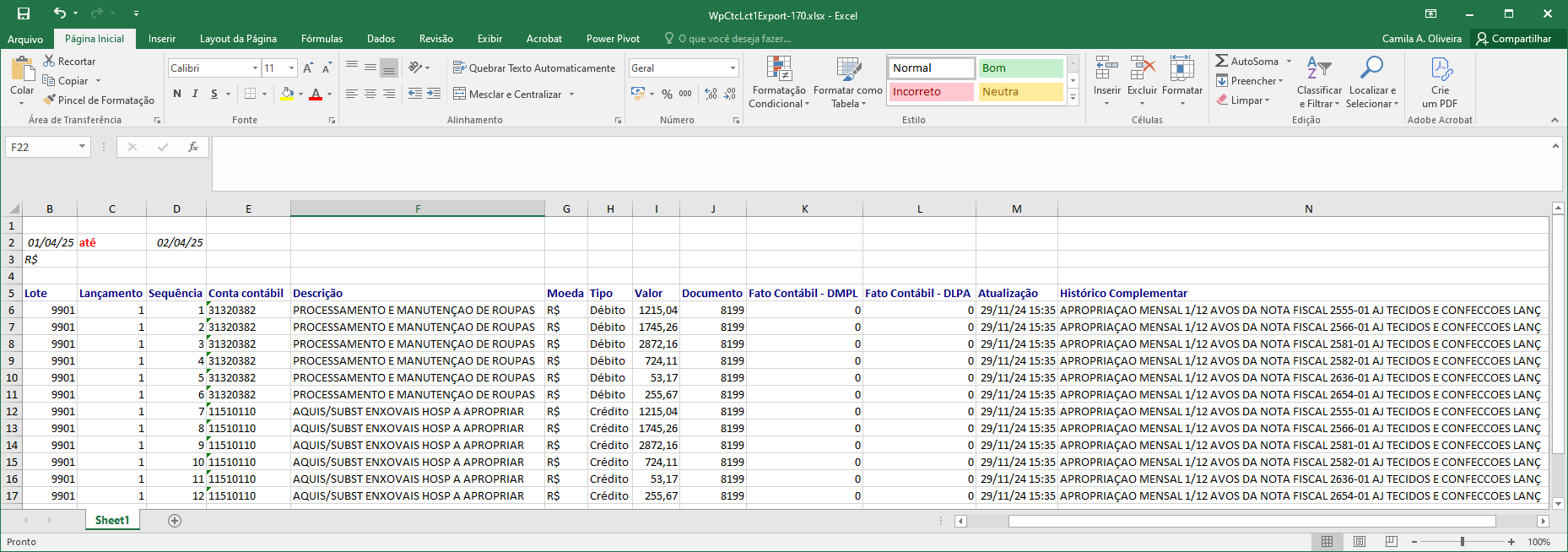1568x552 pixels.
Task: Increase font size icon
Action: [x=308, y=68]
